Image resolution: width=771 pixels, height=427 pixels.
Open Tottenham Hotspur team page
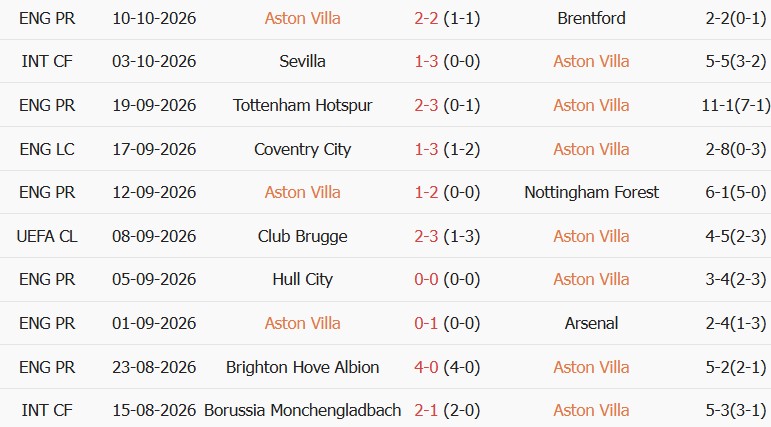point(302,105)
